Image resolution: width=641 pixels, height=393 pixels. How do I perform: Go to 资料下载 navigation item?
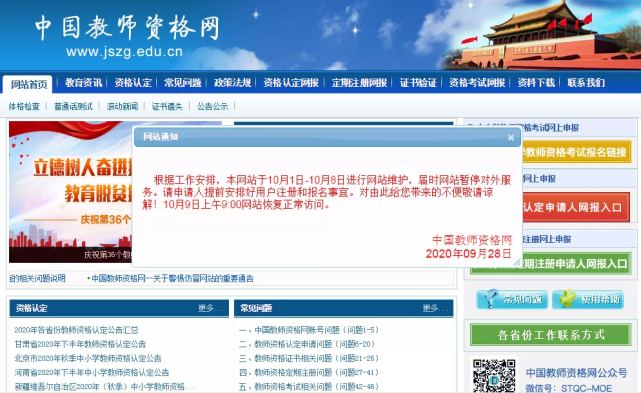pyautogui.click(x=536, y=83)
